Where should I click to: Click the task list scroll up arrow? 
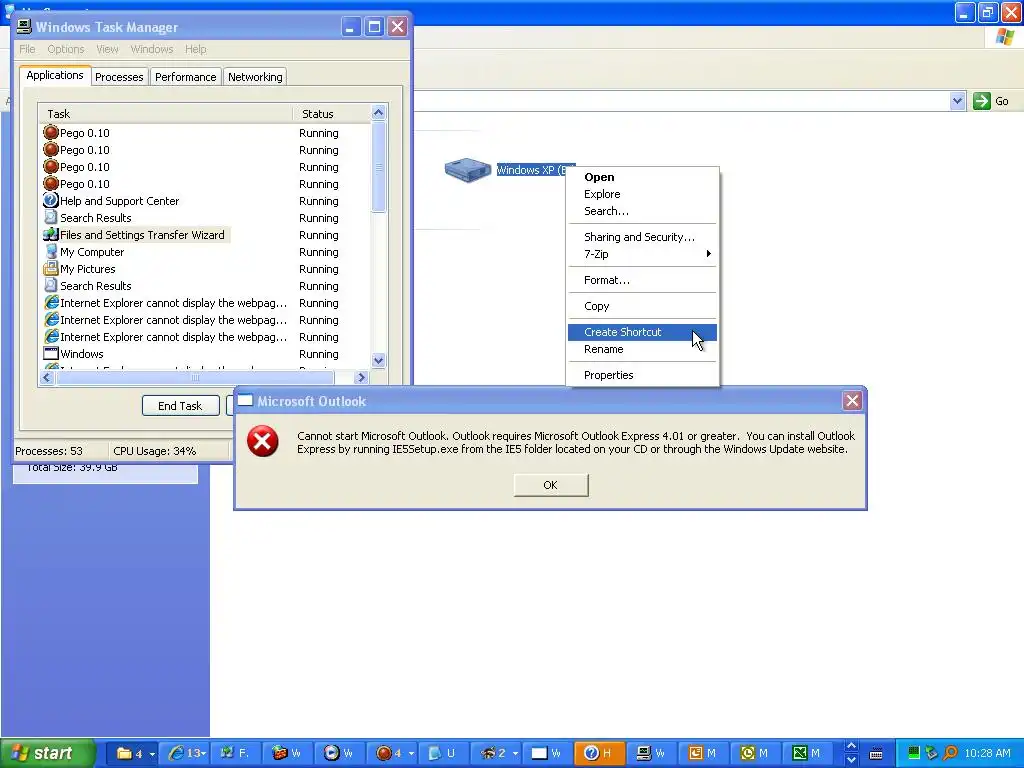(x=378, y=113)
